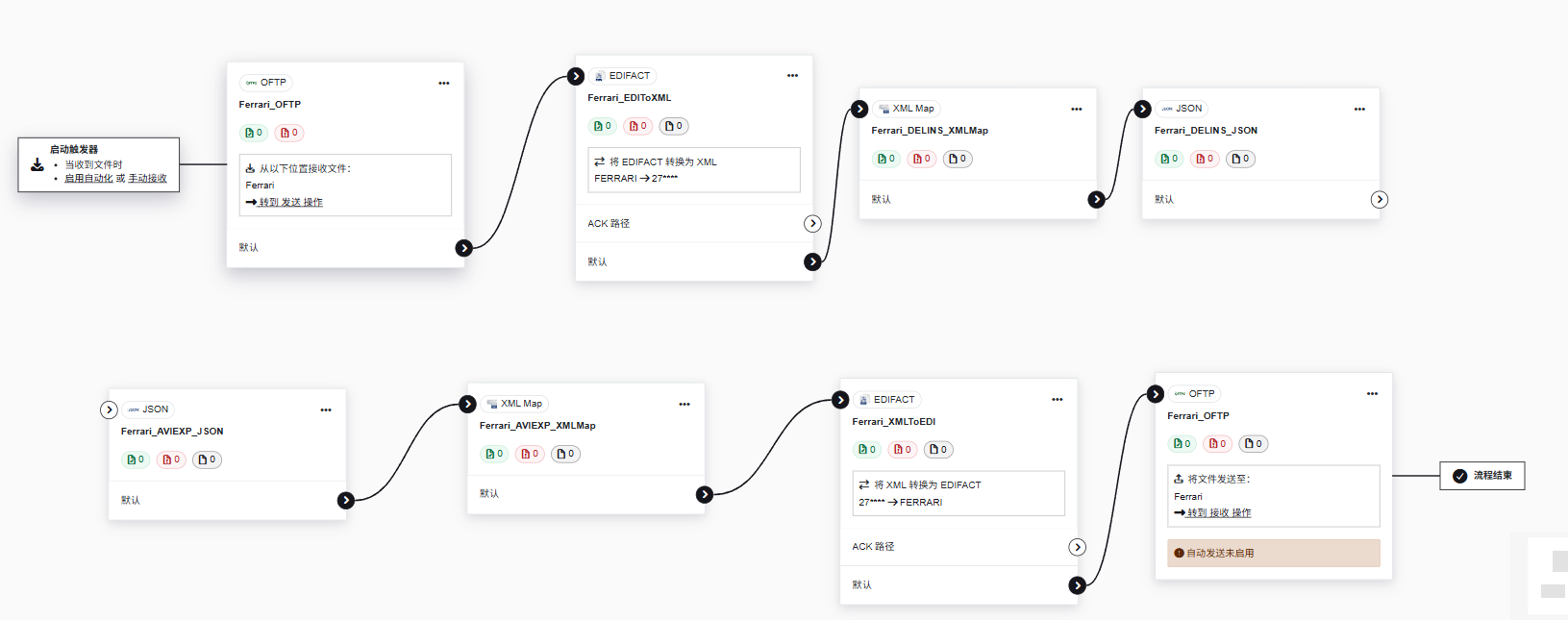This screenshot has height=620, width=1568.
Task: Click the 自动发送未启用 warning banner
Action: click(x=1274, y=553)
